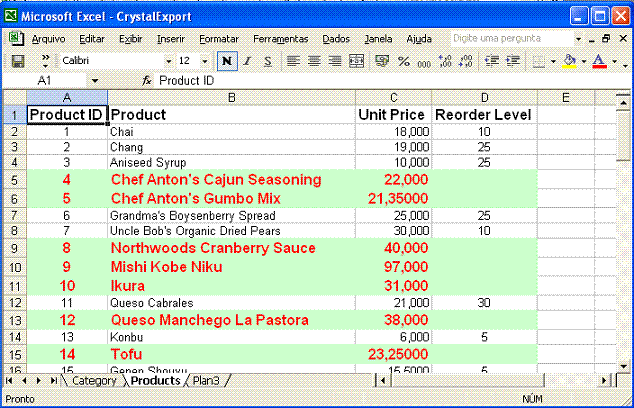
Task: Decrease decimal places
Action: click(465, 61)
